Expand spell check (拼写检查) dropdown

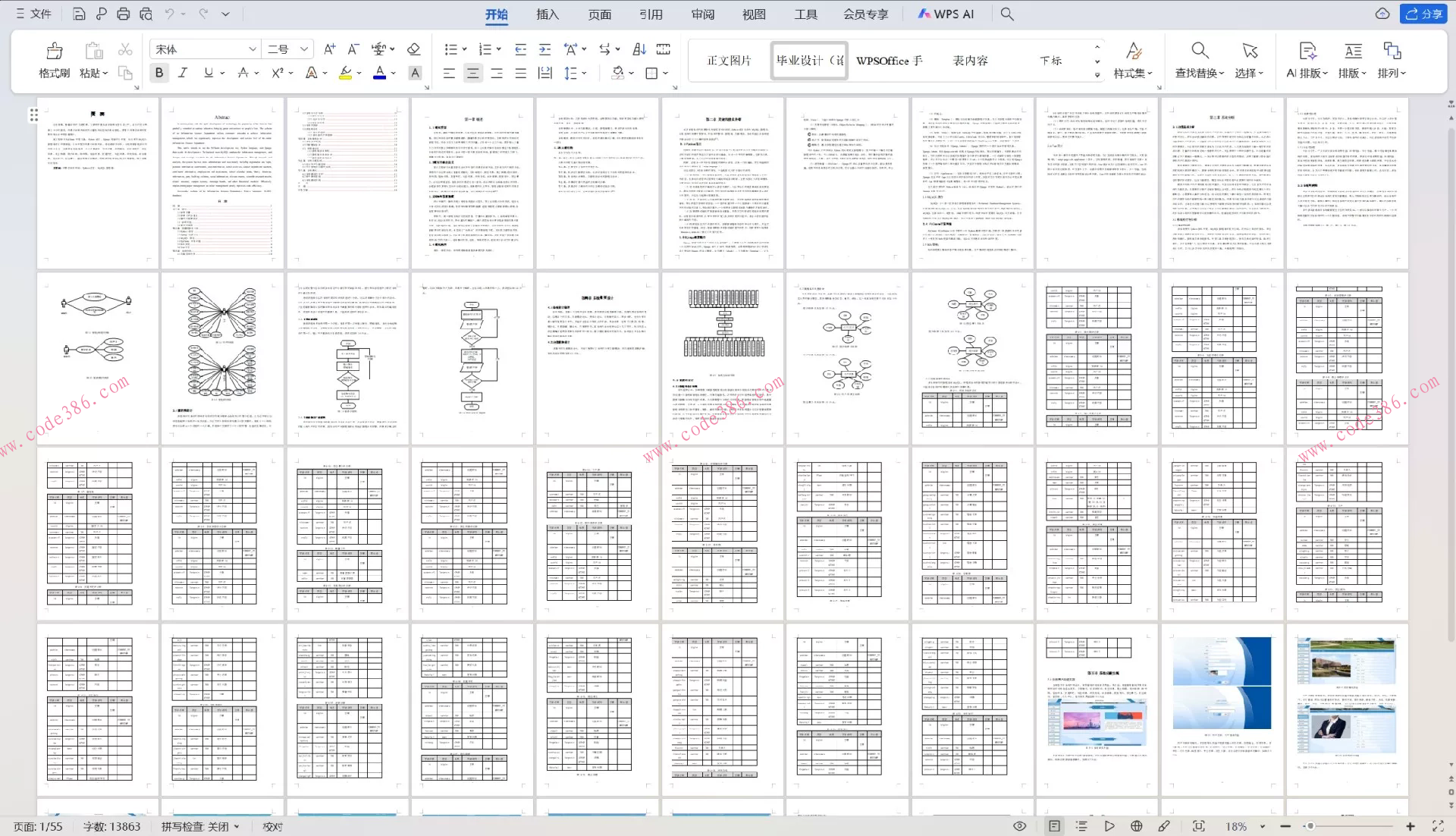[x=237, y=827]
